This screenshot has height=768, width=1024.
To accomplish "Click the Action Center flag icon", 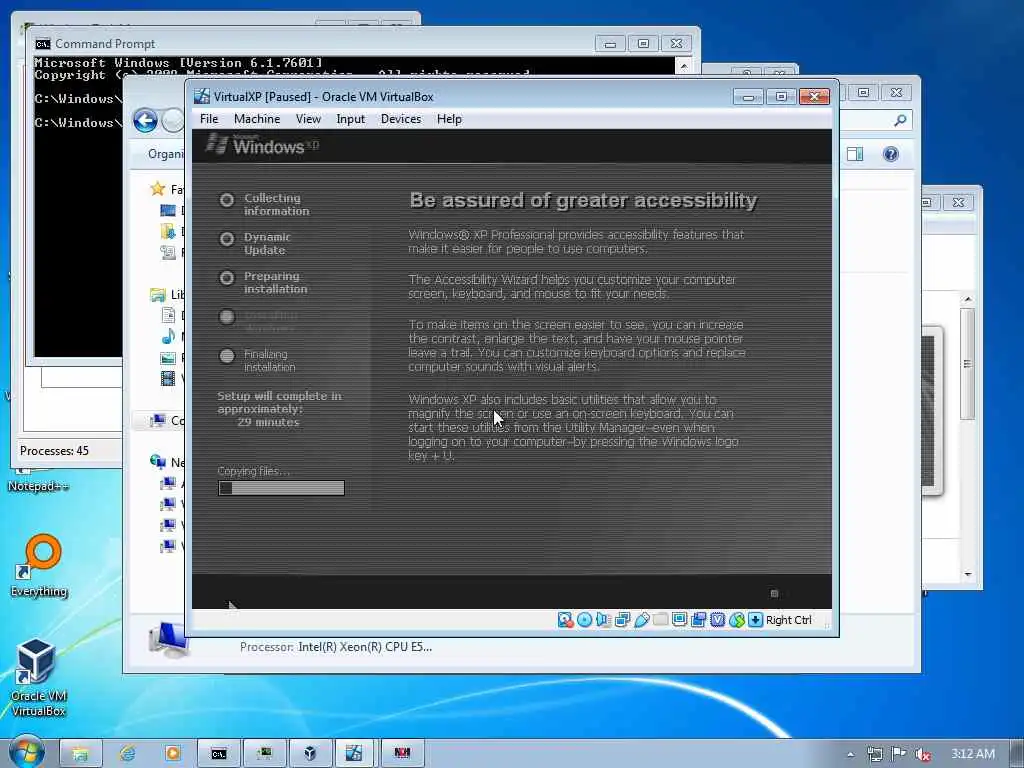I will pyautogui.click(x=899, y=754).
